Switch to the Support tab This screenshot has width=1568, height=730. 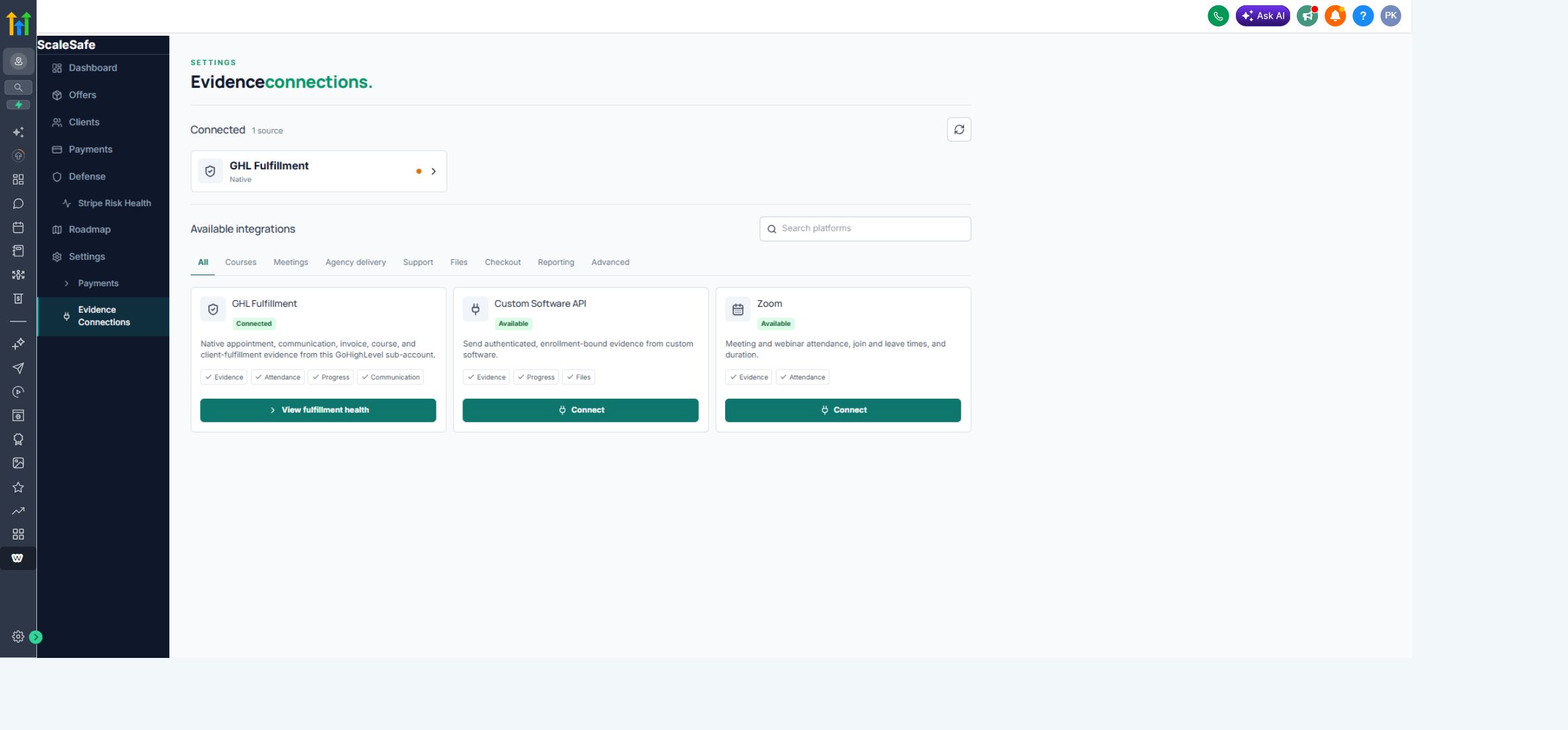point(417,263)
